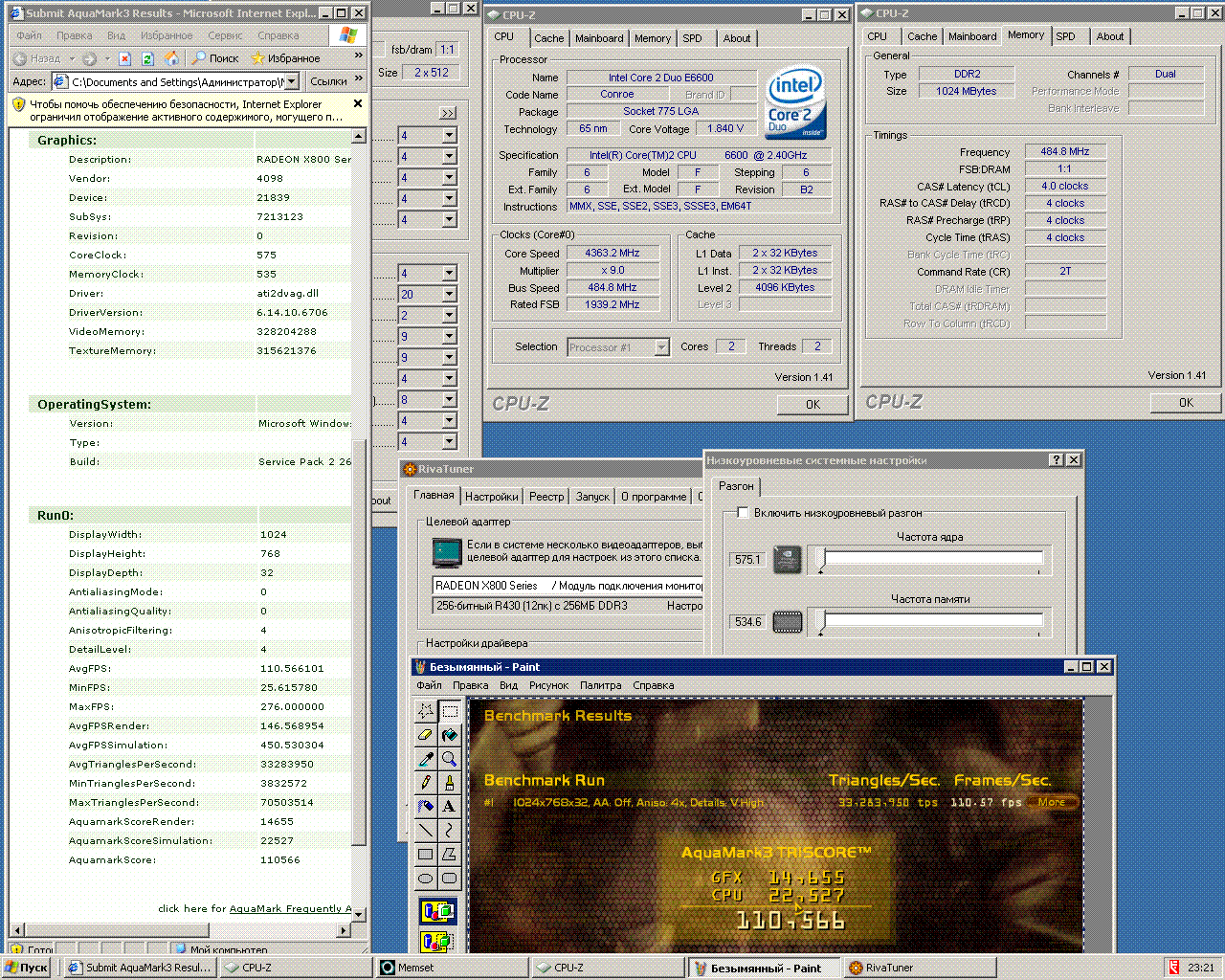Pick the Eraser tool in Paint
Viewport: 1225px width, 980px height.
tap(426, 735)
